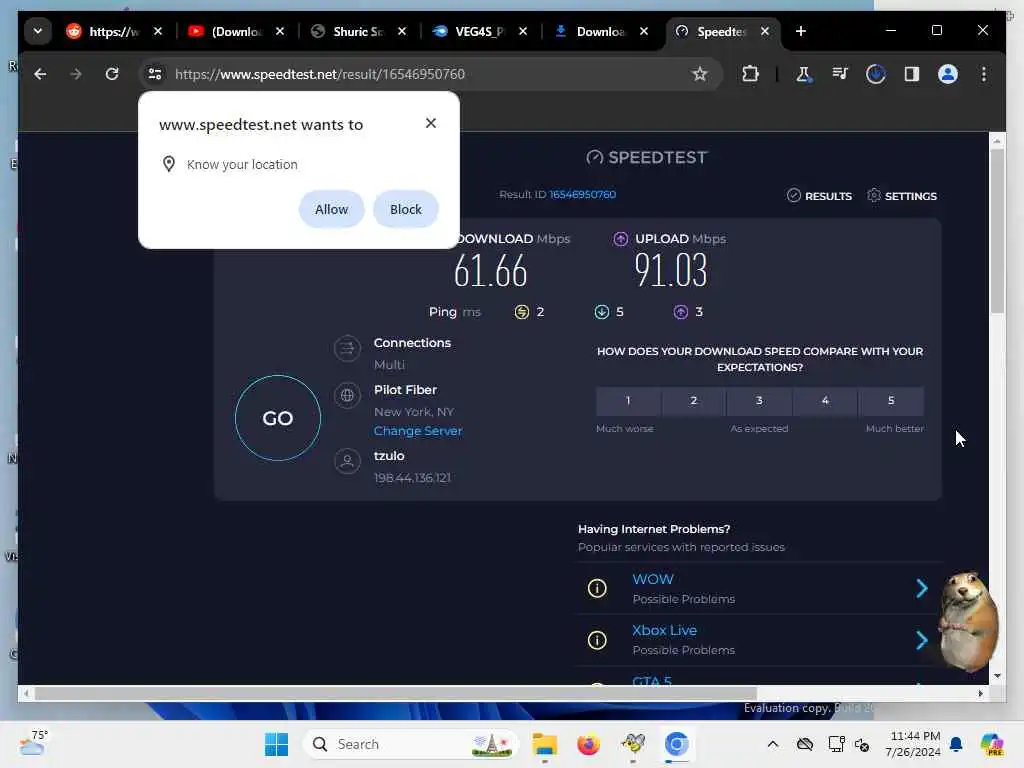Screen dimensions: 1024x768
Task: Open the Chrome three-dot menu
Action: (x=984, y=74)
